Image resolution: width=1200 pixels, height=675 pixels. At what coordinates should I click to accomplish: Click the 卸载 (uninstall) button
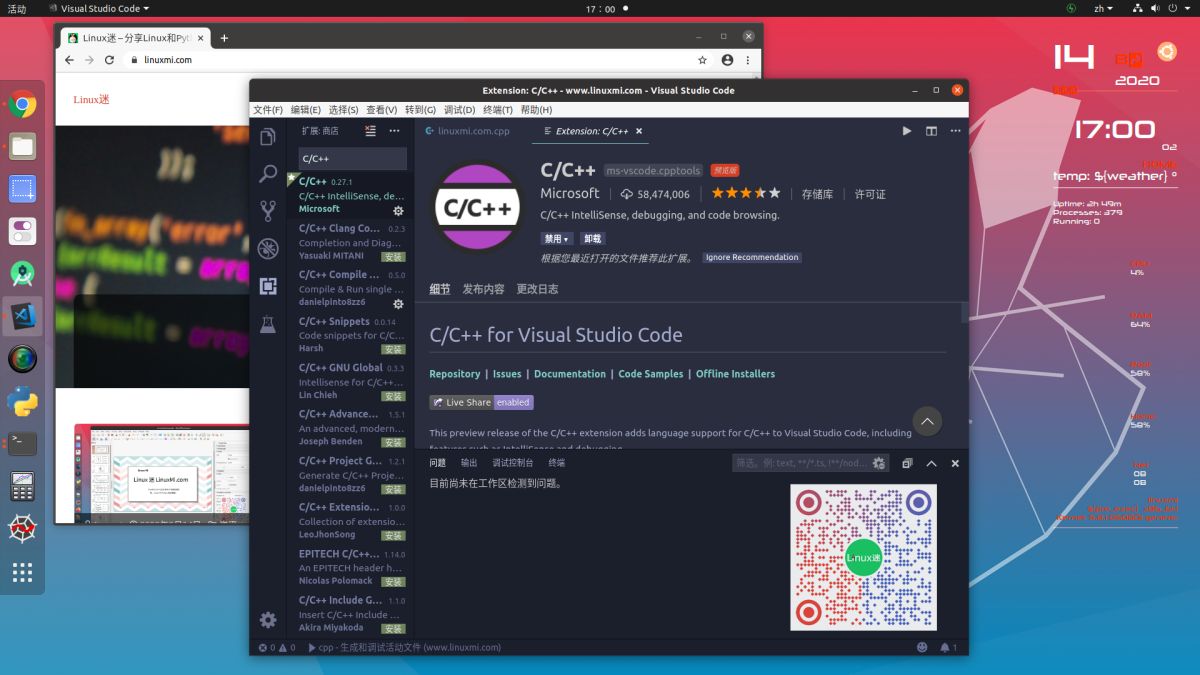click(592, 239)
